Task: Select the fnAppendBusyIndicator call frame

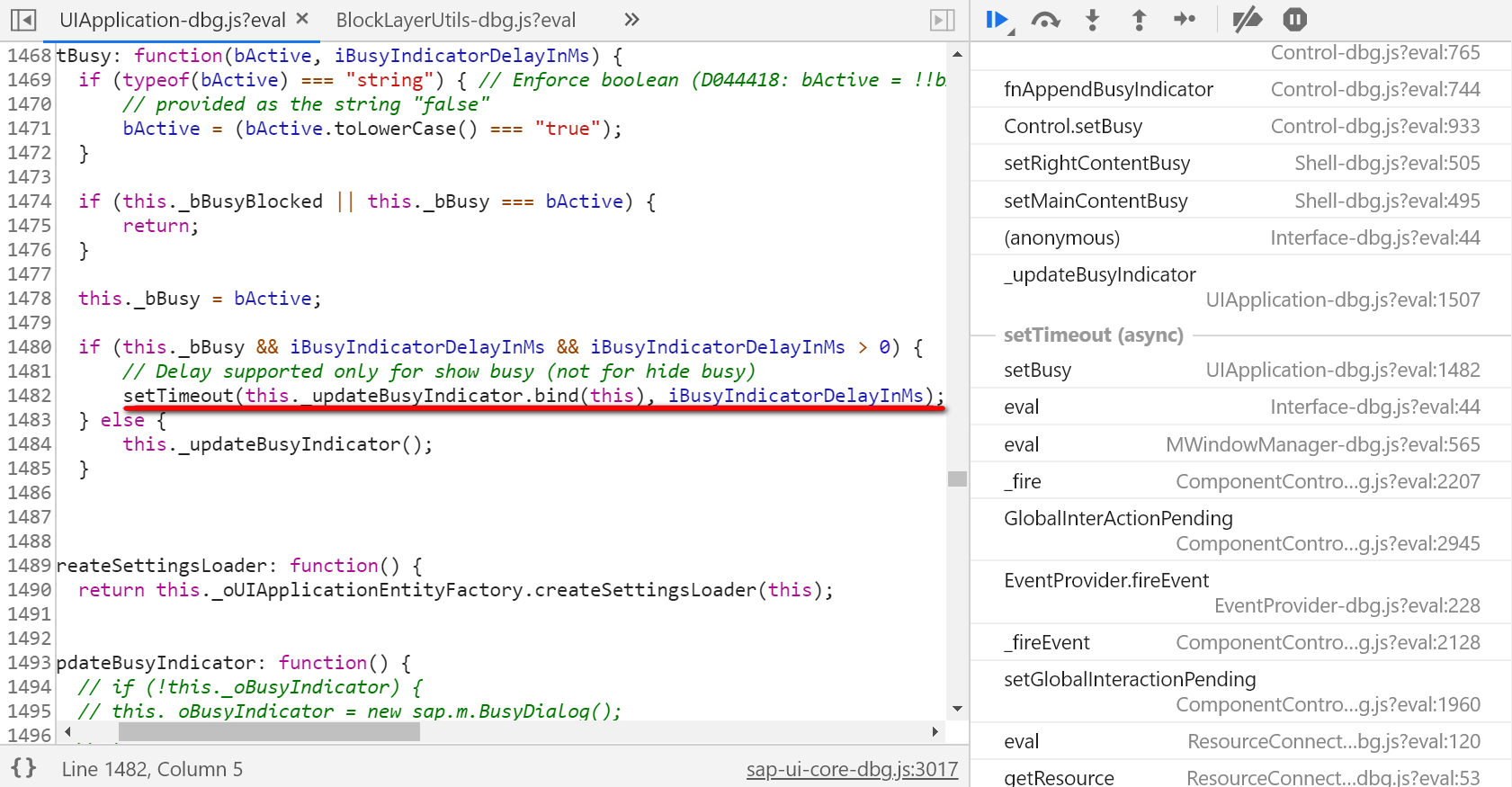Action: click(1241, 89)
